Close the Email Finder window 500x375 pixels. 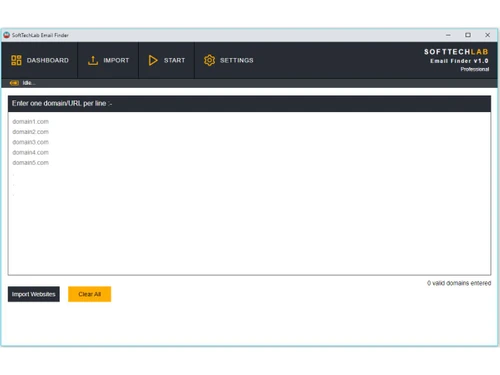(487, 35)
